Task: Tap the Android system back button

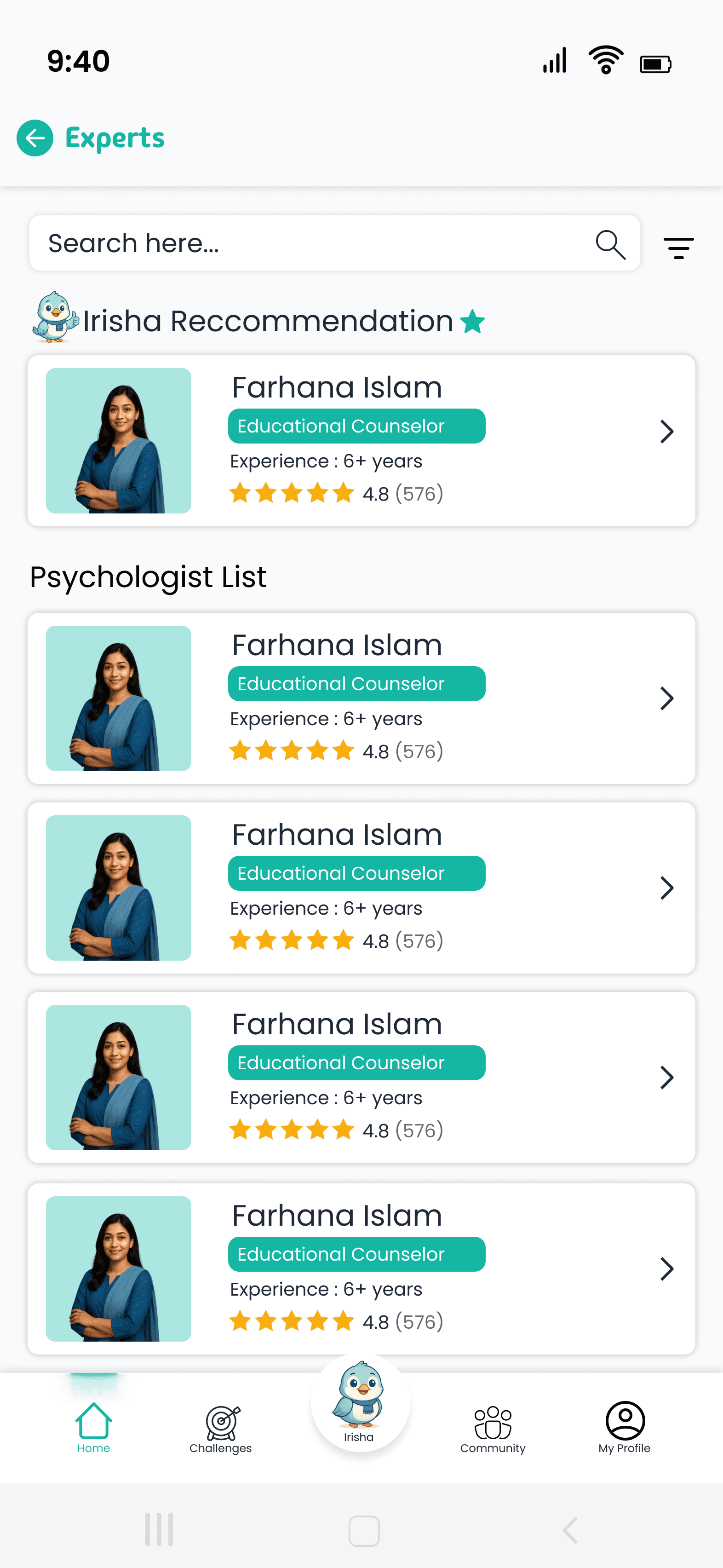Action: [570, 1530]
